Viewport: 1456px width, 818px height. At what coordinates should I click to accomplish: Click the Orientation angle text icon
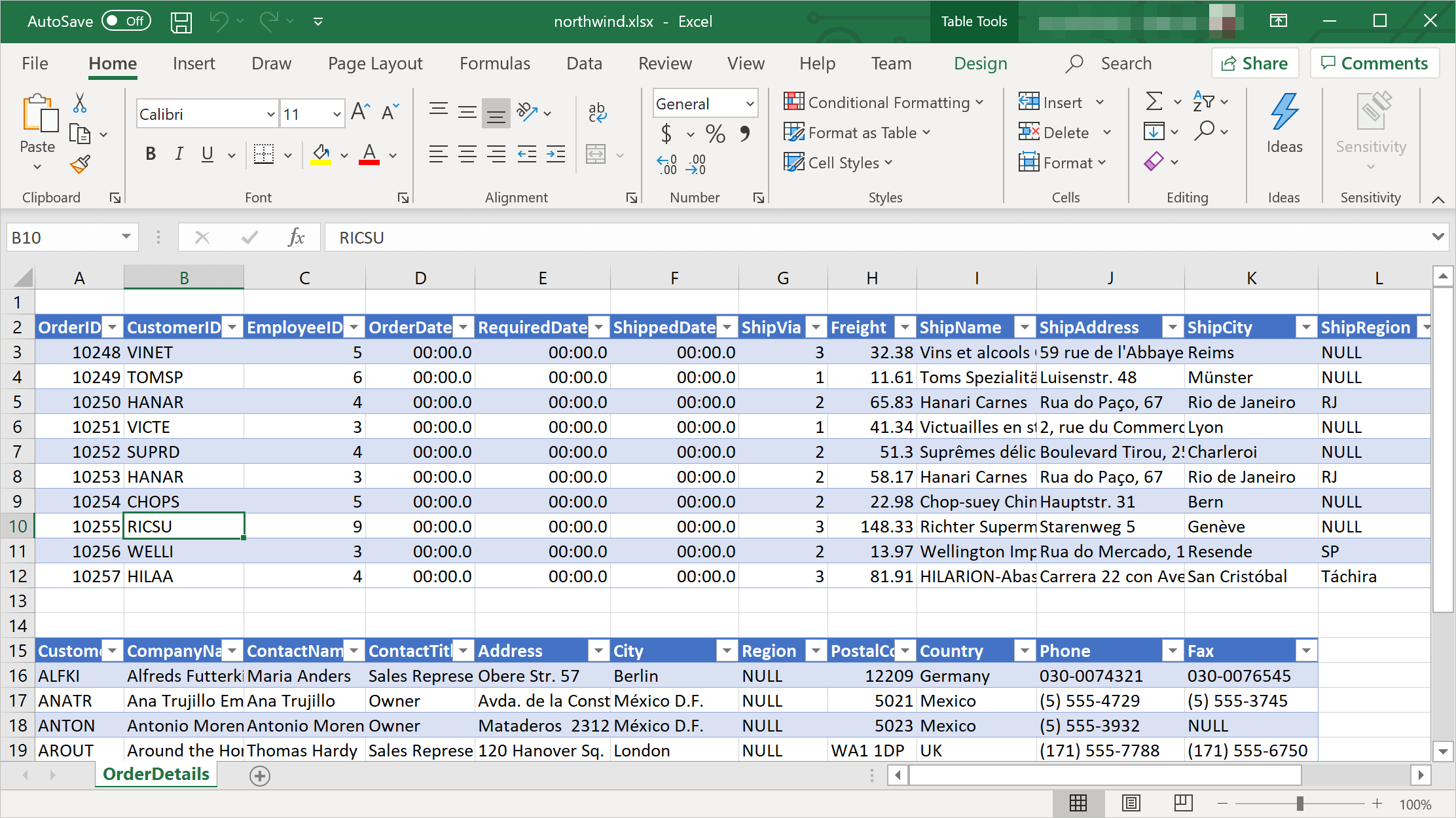pos(527,112)
